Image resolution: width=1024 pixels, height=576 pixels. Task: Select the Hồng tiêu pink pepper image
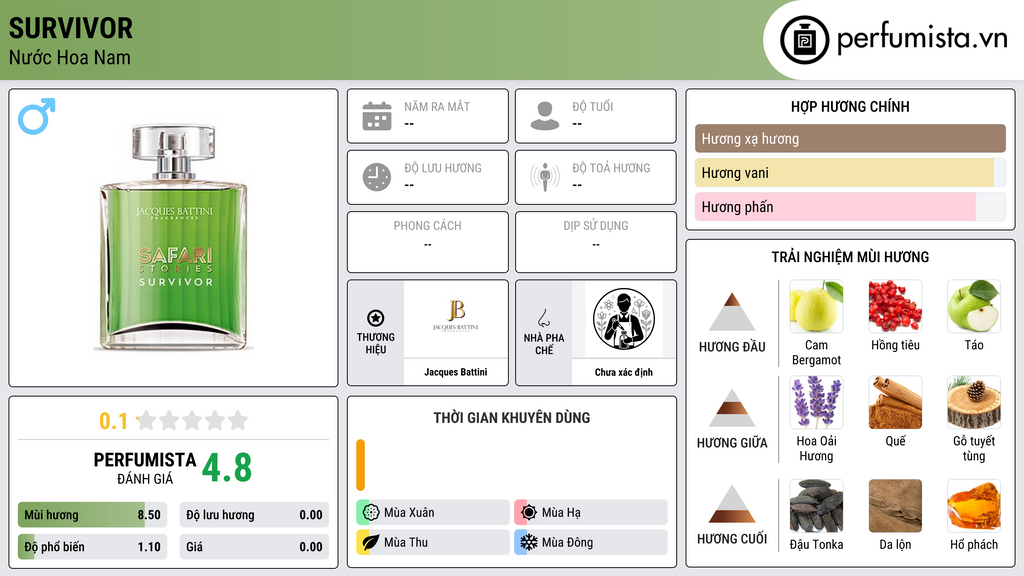tap(895, 306)
